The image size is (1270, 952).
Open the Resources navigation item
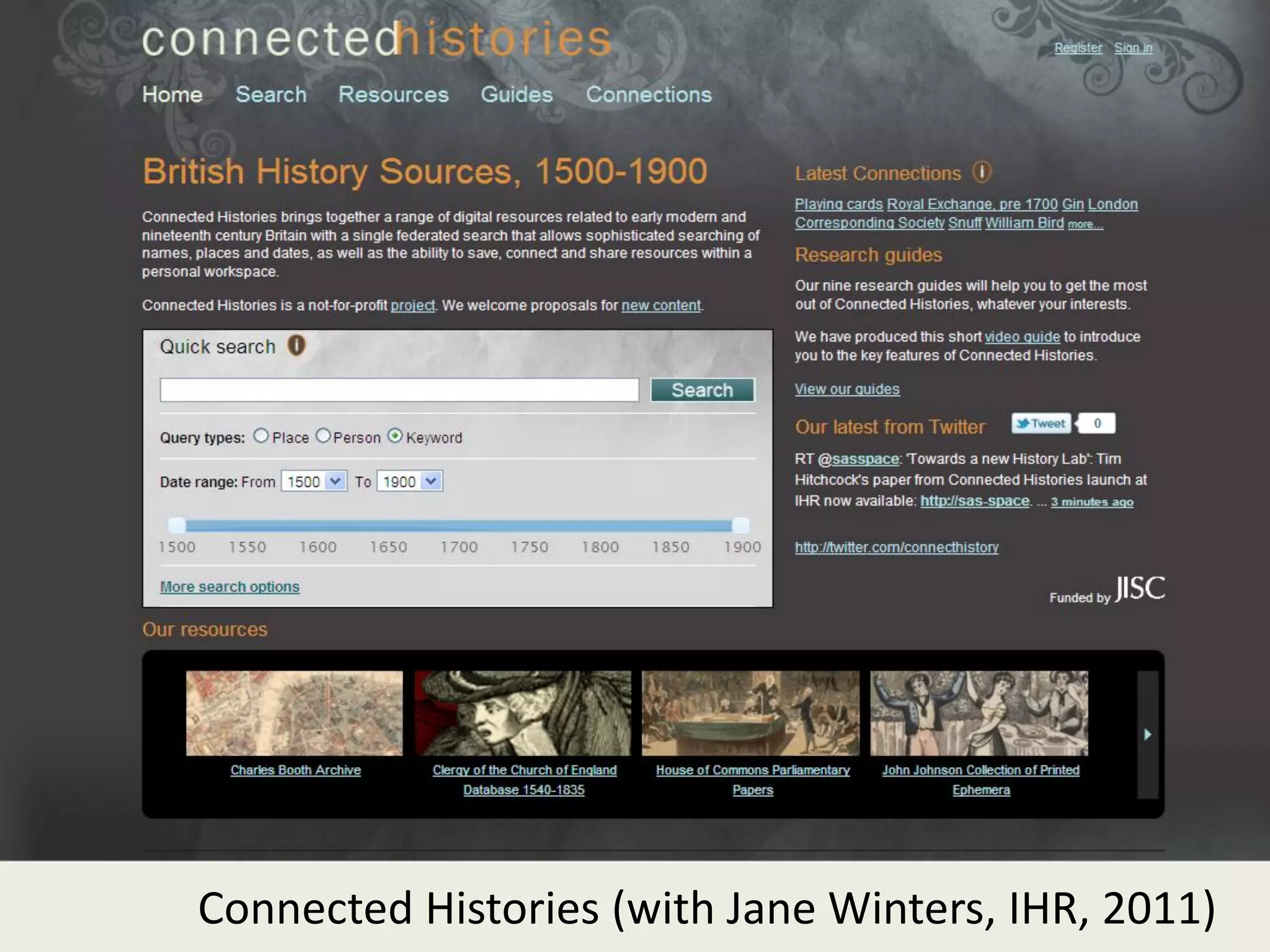point(393,94)
